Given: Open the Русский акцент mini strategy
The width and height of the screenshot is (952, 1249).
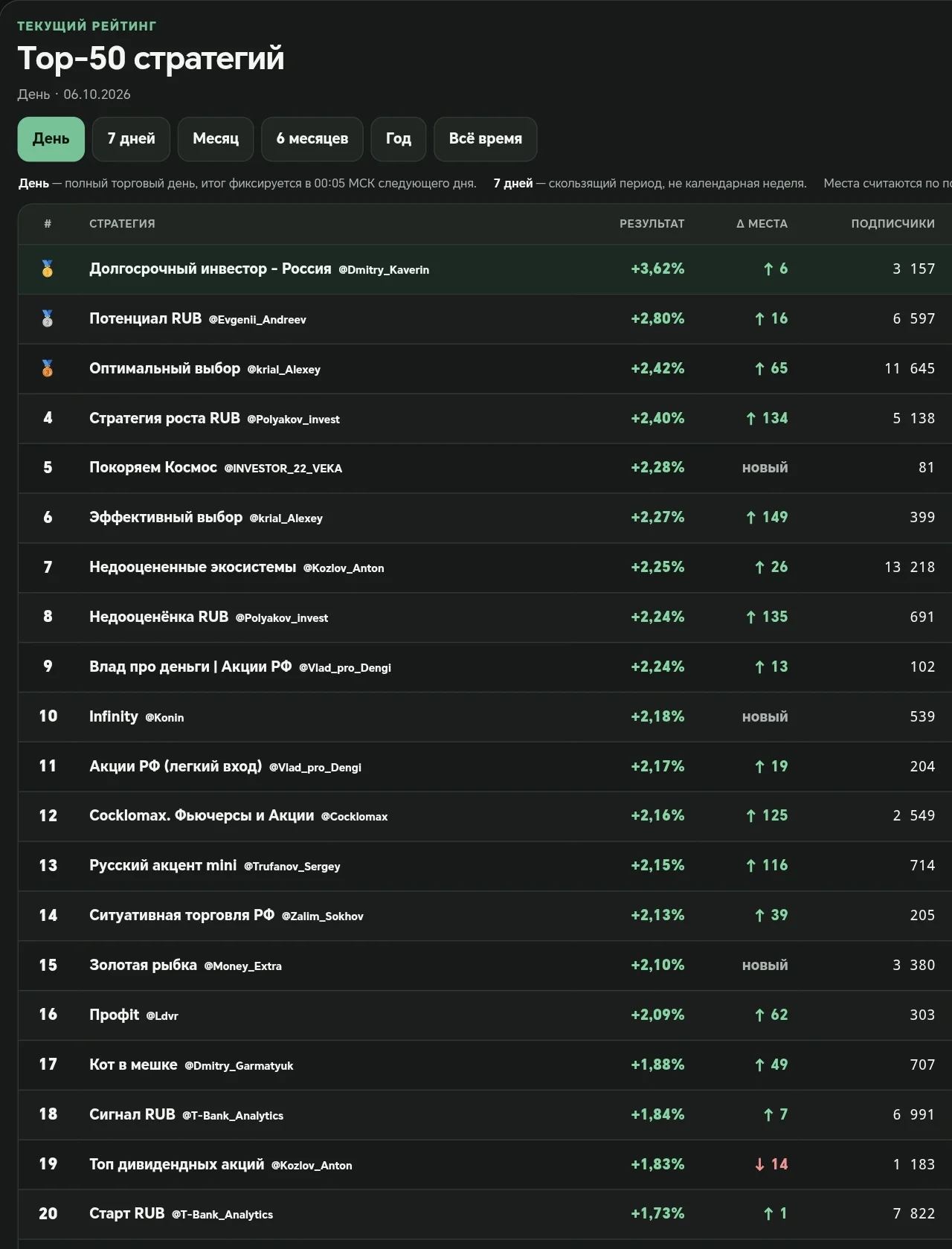Looking at the screenshot, I should (x=163, y=865).
